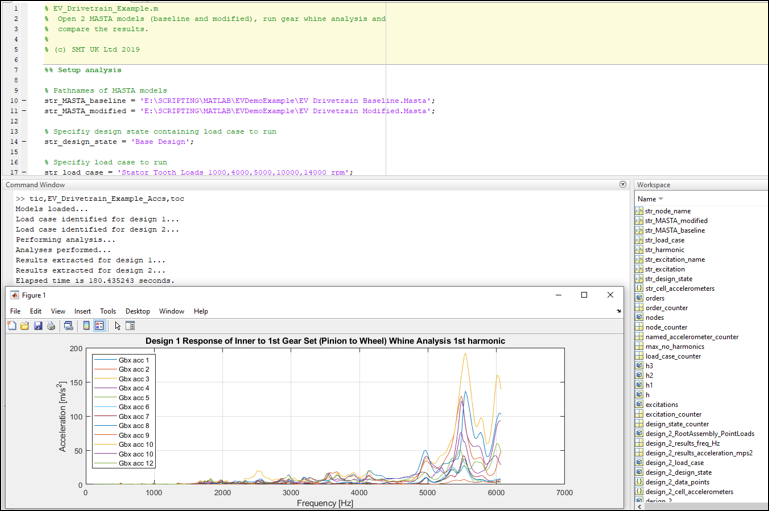Click the Open File folder icon

coord(26,326)
